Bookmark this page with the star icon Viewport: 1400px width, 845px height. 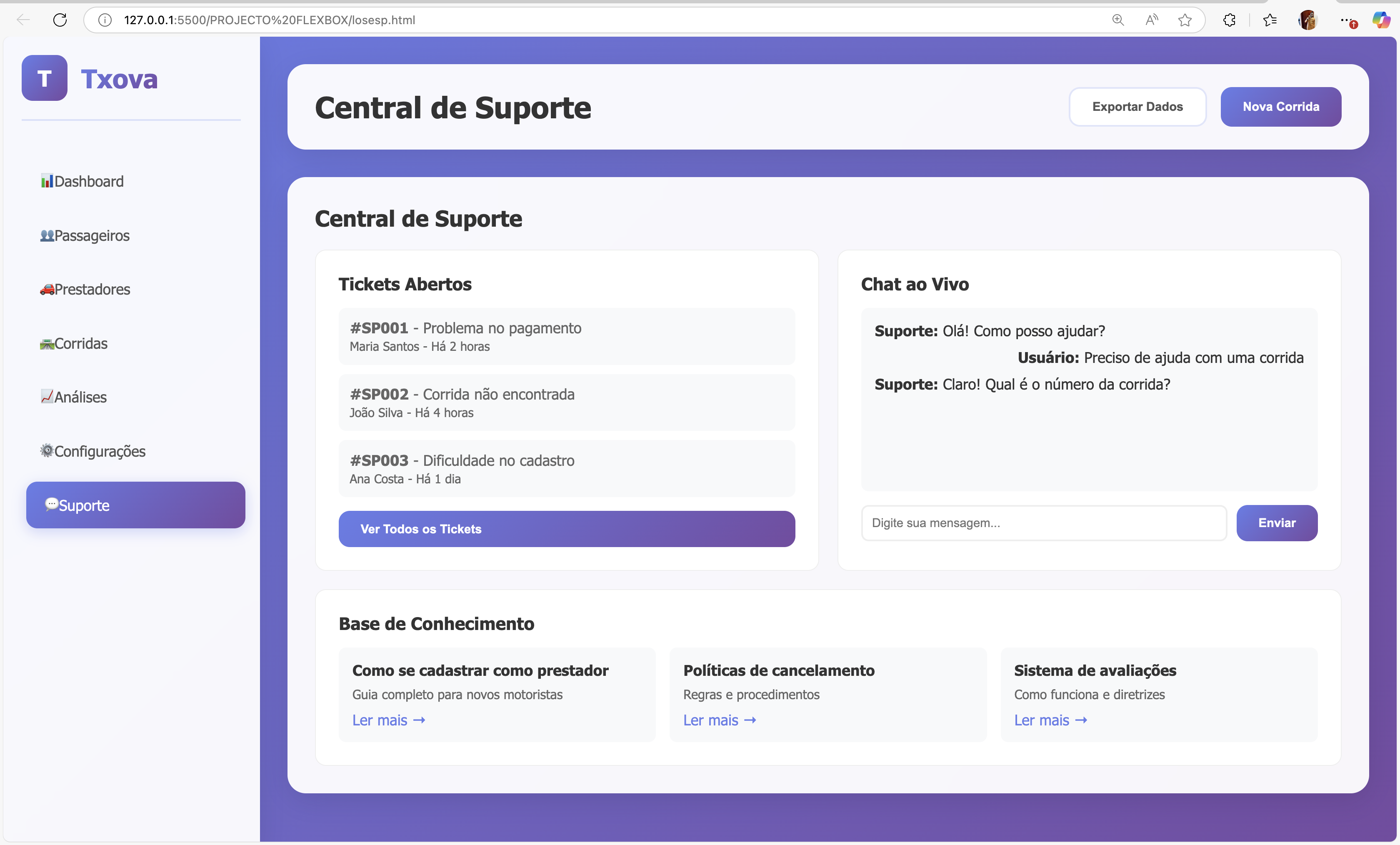pos(1185,20)
